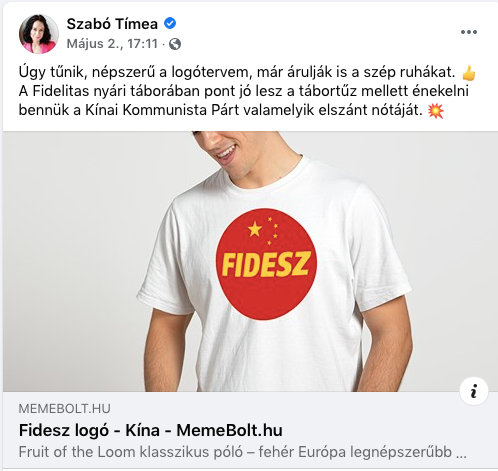
Task: Click the blue verified badge
Action: (170, 23)
